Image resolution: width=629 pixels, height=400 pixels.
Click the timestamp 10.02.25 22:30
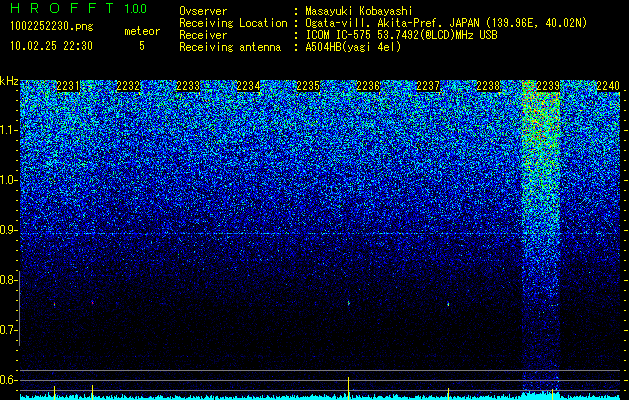51,46
